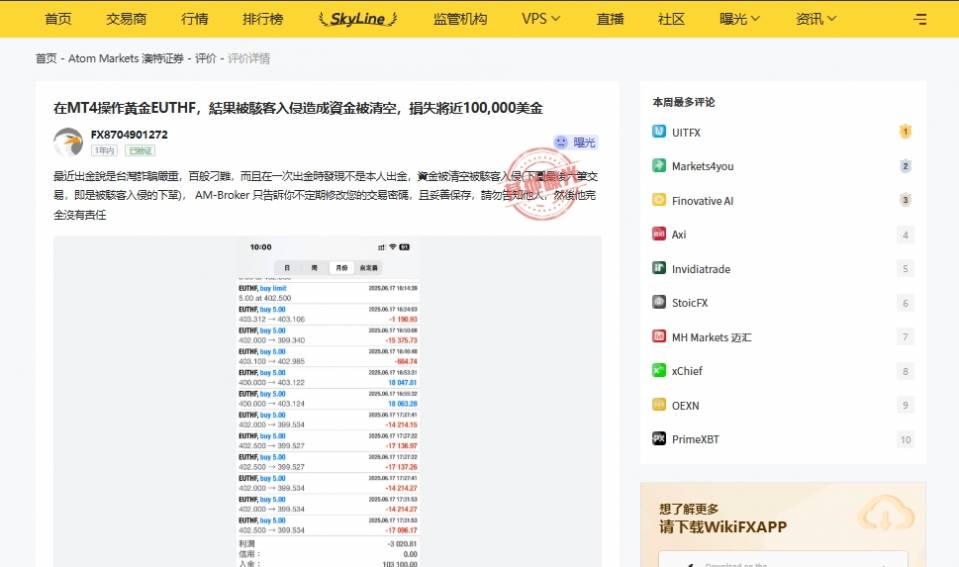Image resolution: width=959 pixels, height=567 pixels.
Task: Expand the 曝光 dropdown in navigation
Action: (x=739, y=19)
